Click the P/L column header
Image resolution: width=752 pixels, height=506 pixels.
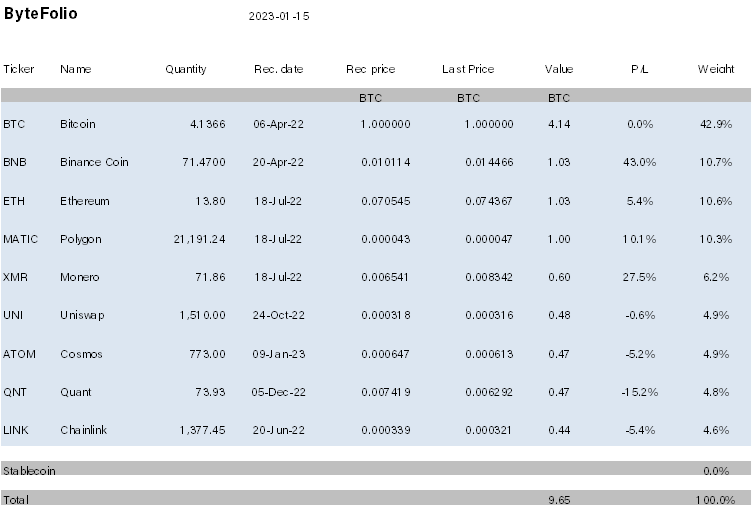click(x=639, y=69)
